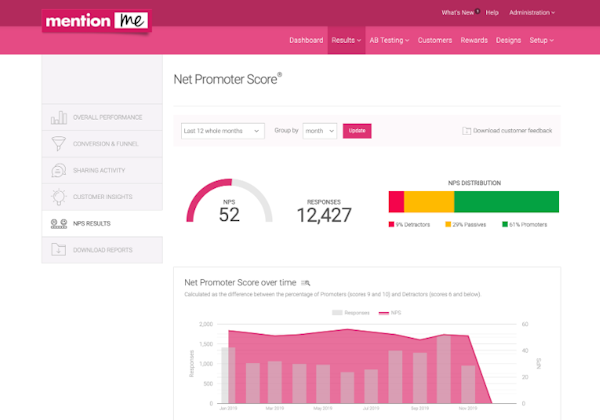This screenshot has width=600, height=420.
Task: Click the NPS Results faces icon
Action: (59, 223)
